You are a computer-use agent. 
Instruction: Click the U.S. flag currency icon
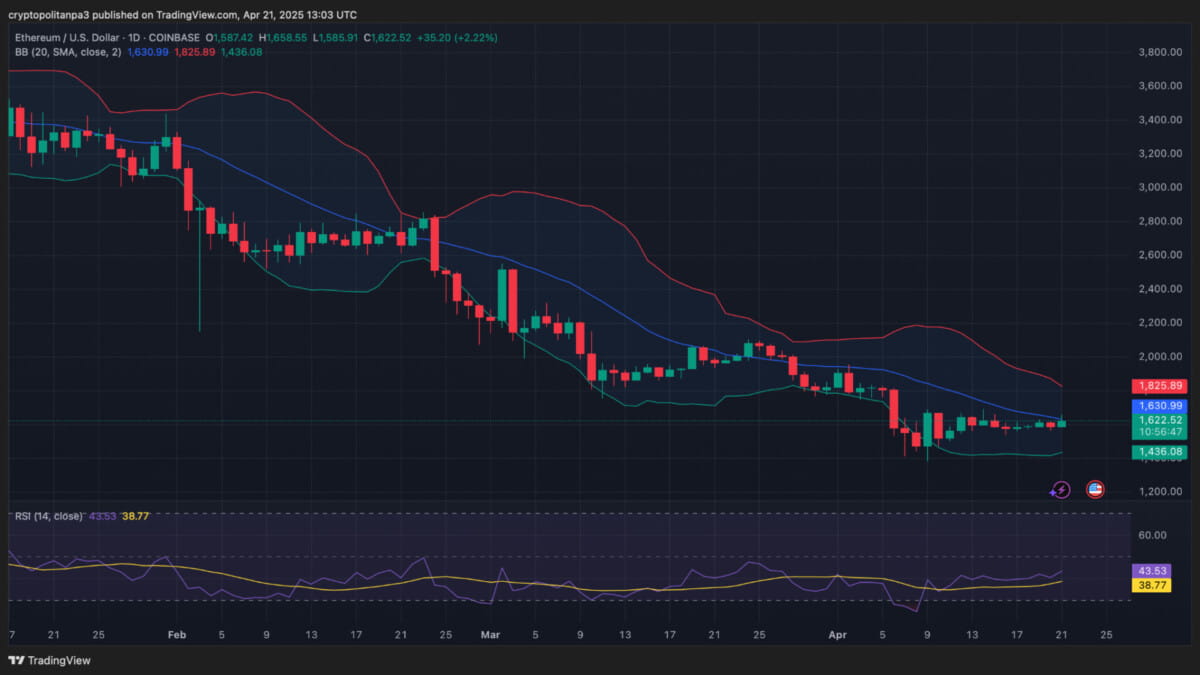pyautogui.click(x=1093, y=489)
